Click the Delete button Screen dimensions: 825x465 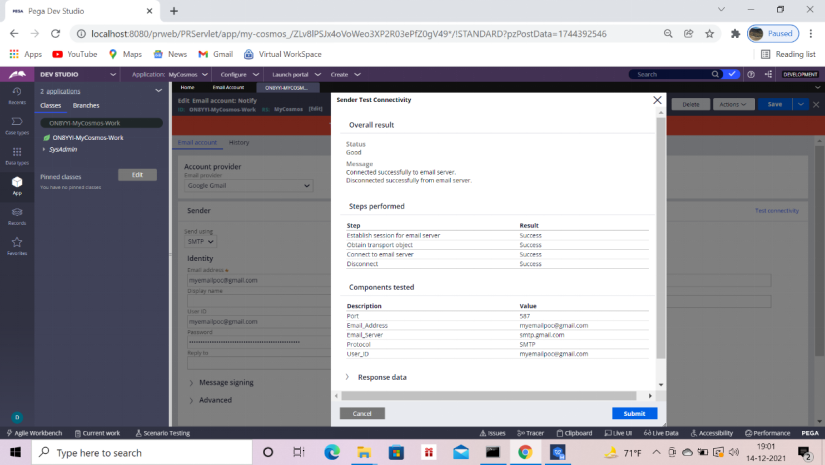691,104
